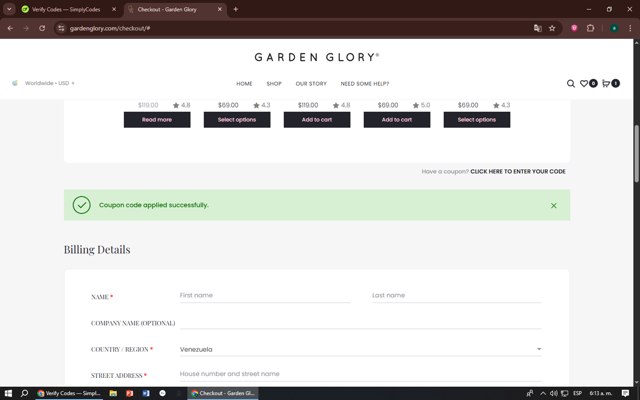This screenshot has width=640, height=400.
Task: Focus the Company name optional field
Action: tap(360, 322)
